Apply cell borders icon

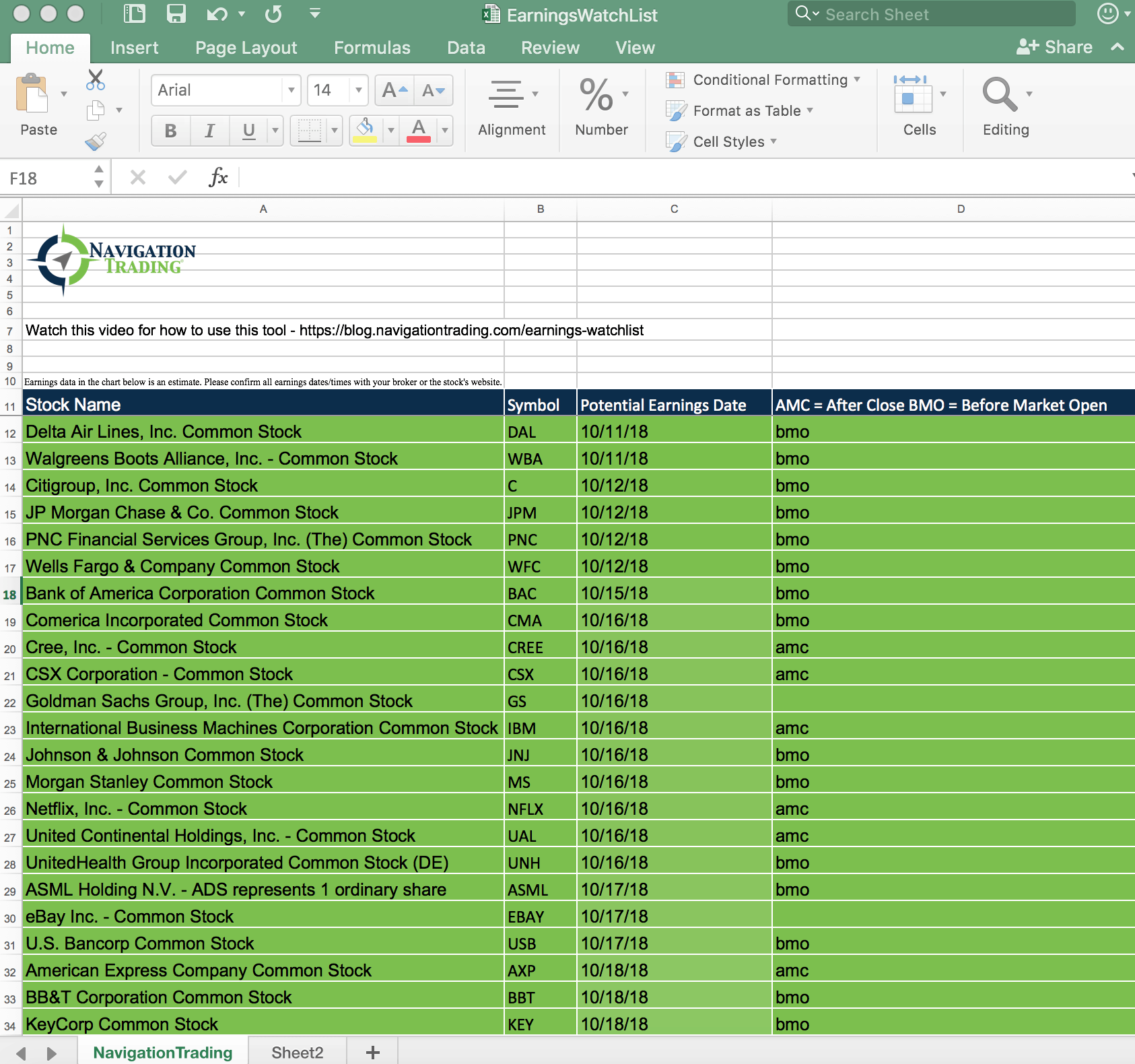tap(309, 131)
